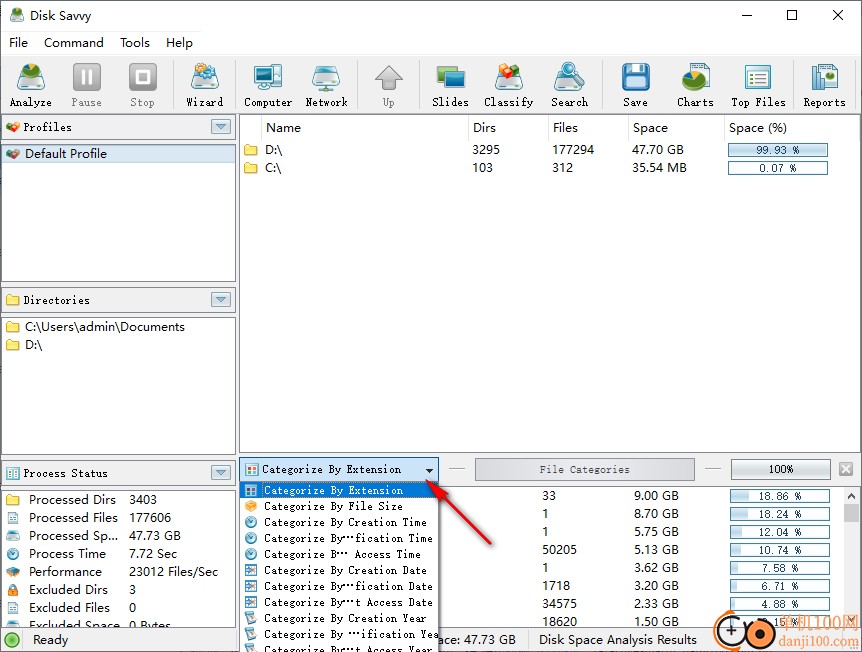
Task: Choose Categorize By File Size option
Action: click(339, 506)
